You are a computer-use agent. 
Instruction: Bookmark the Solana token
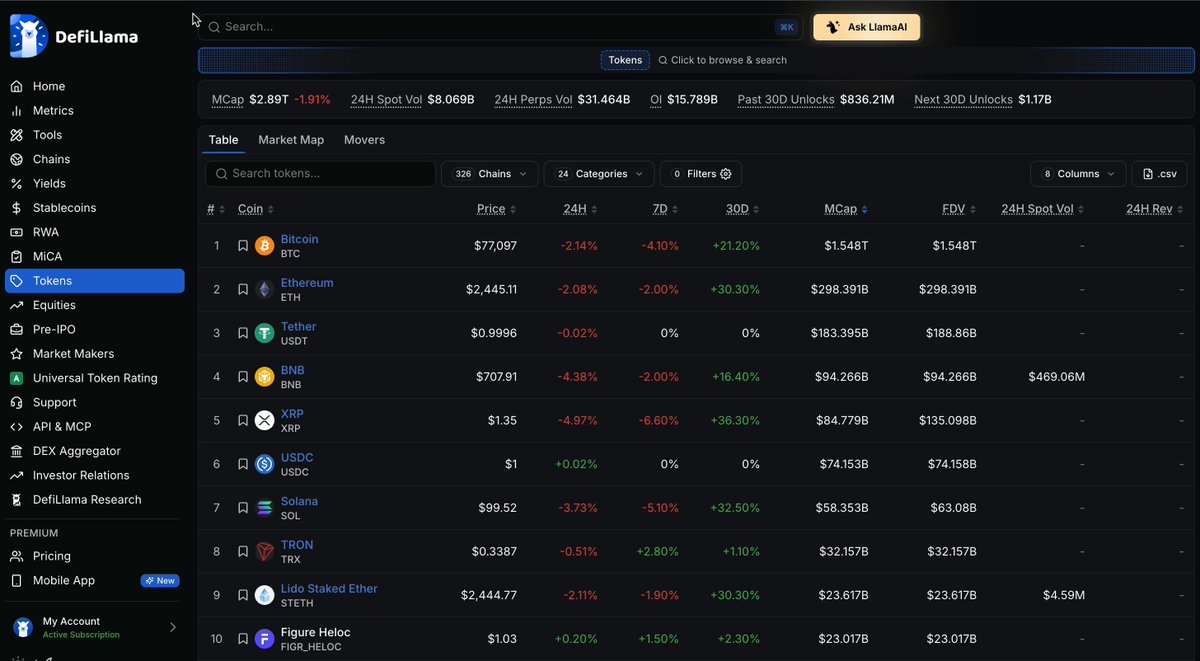(x=242, y=508)
